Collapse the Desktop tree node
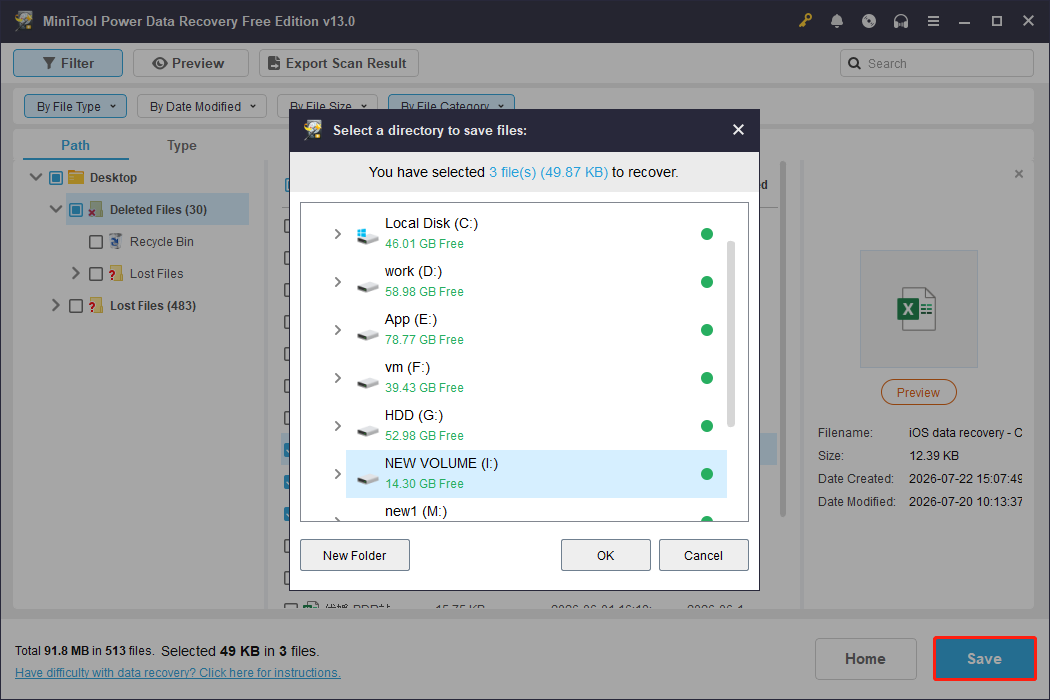The image size is (1050, 700). click(35, 177)
